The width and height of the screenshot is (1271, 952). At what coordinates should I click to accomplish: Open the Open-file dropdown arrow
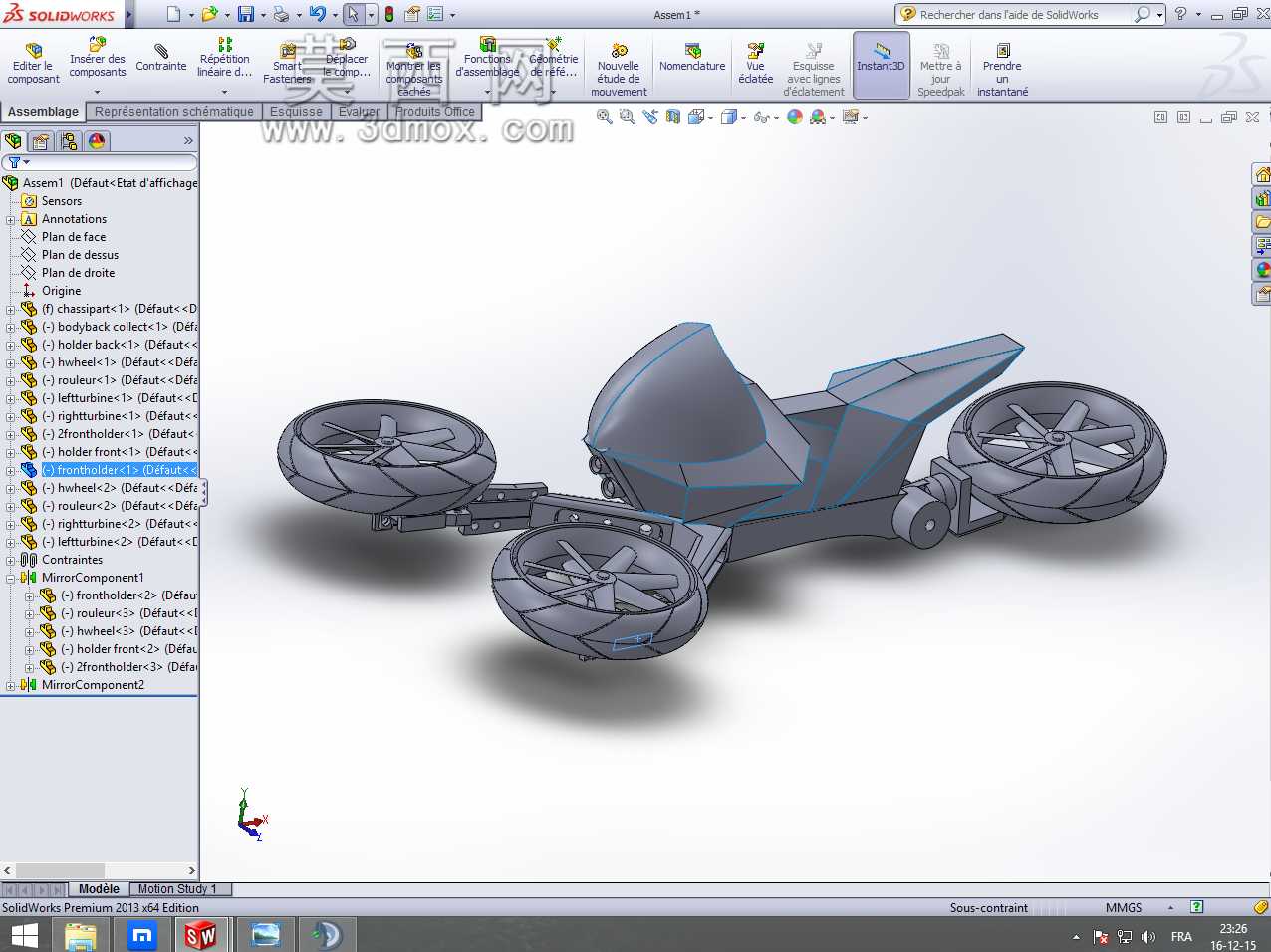coord(227,15)
